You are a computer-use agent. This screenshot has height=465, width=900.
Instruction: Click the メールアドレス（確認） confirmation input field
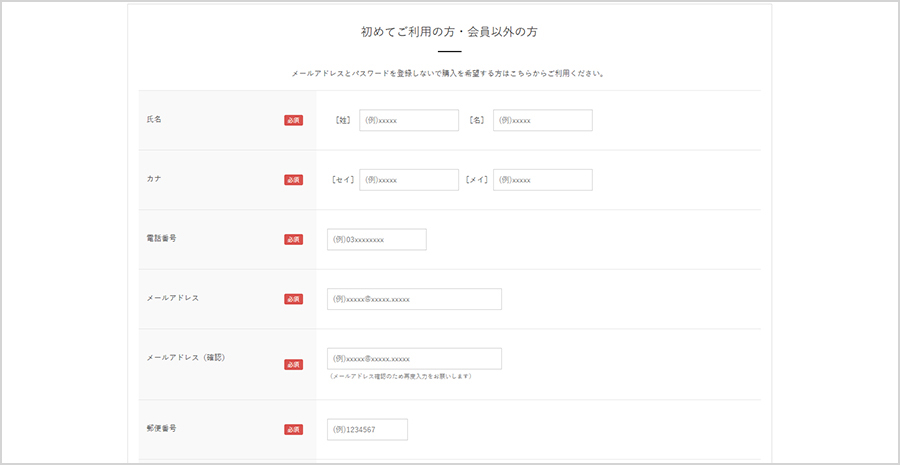click(414, 359)
